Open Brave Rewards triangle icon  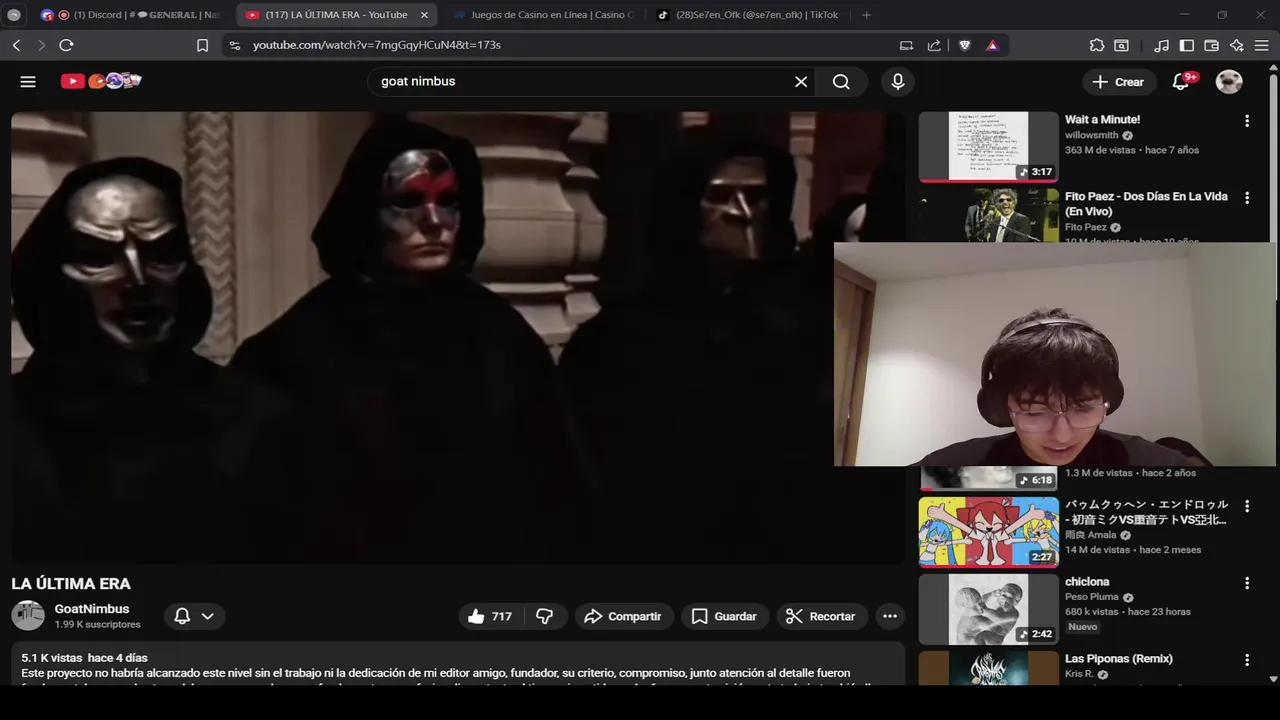pyautogui.click(x=992, y=45)
